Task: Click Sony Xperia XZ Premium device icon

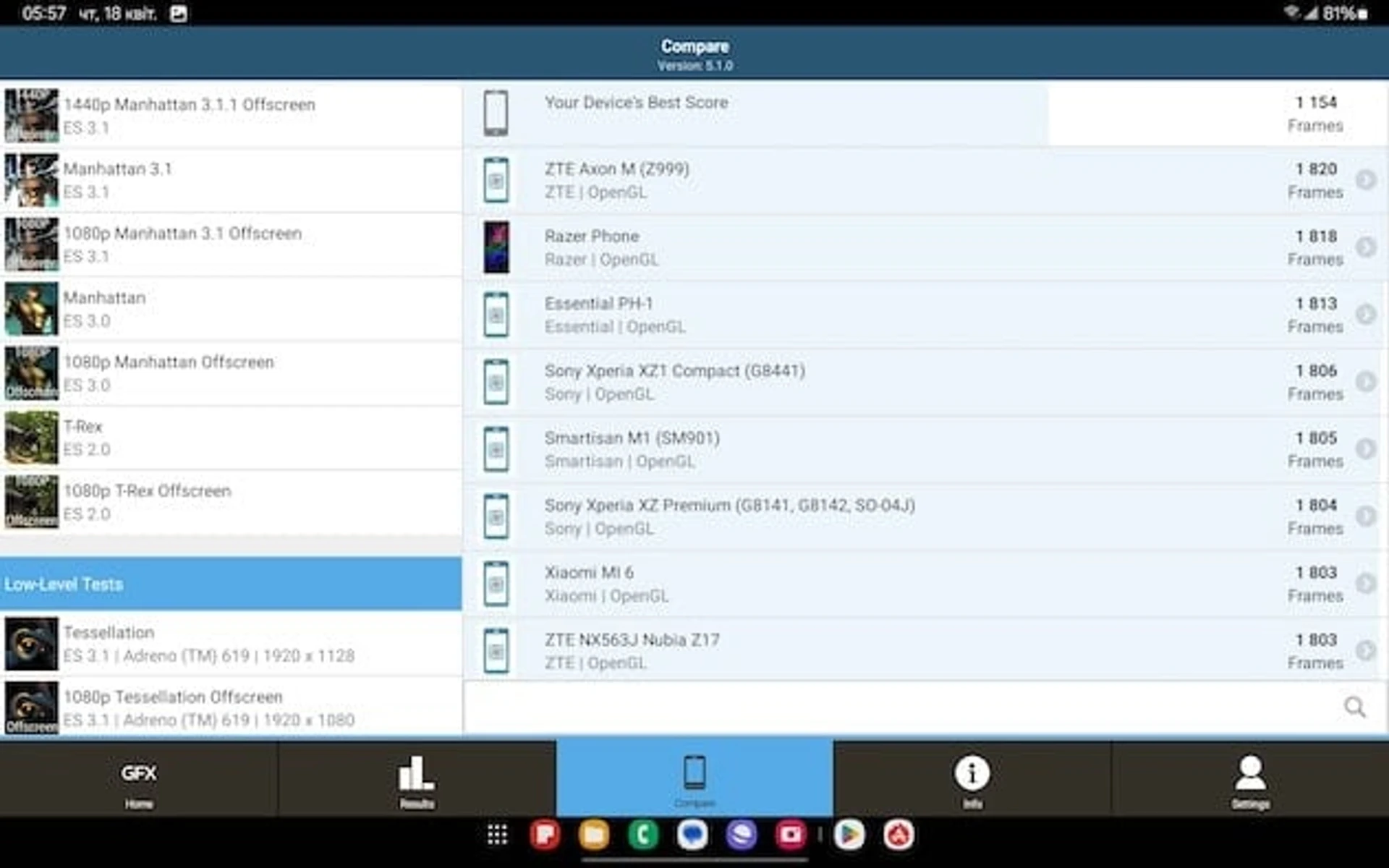Action: (496, 516)
